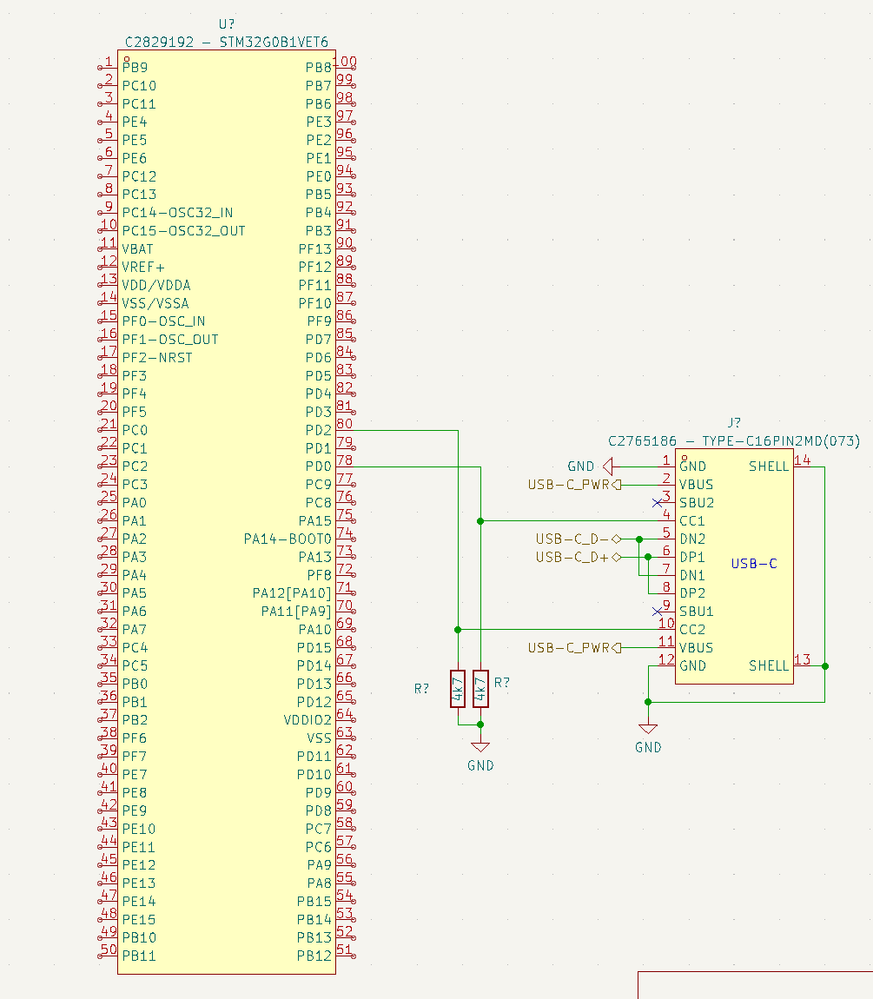Viewport: 873px width, 999px height.
Task: Select the right 4k7 pull-down resistor symbol
Action: [480, 688]
